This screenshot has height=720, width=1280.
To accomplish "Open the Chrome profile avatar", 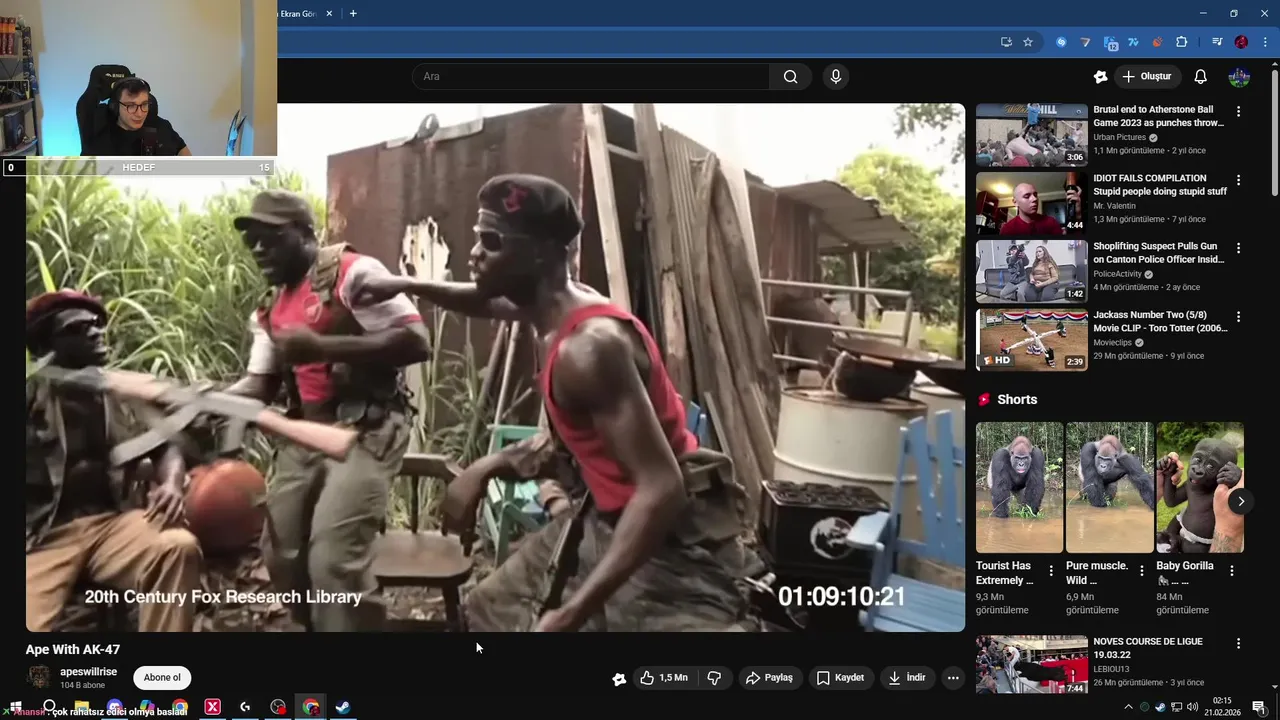I will click(x=1241, y=42).
